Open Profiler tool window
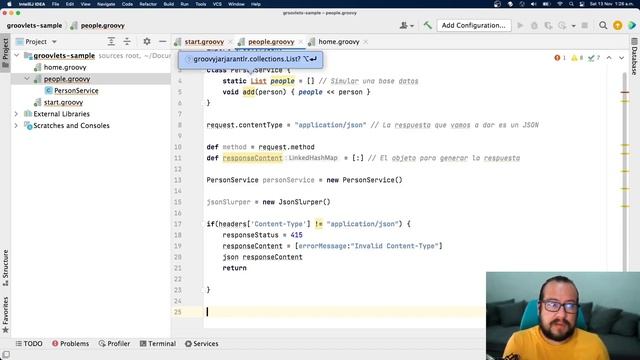 (x=114, y=344)
